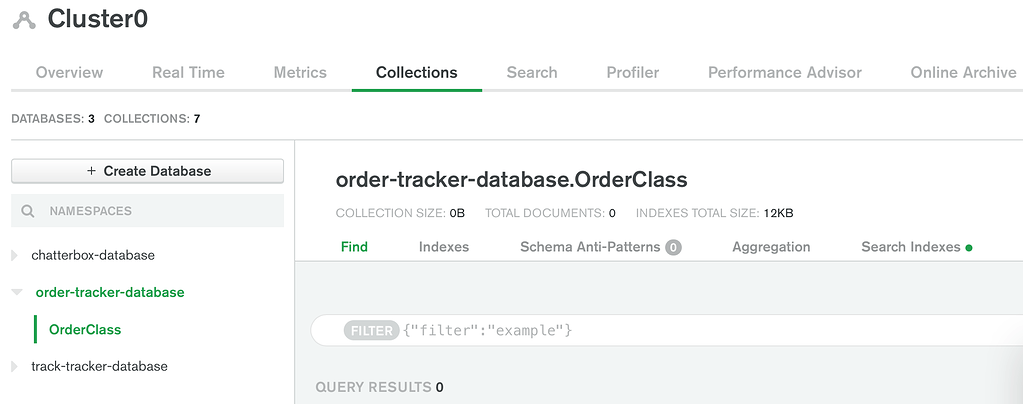
Task: Switch to the Online Archive tab
Action: [x=962, y=72]
